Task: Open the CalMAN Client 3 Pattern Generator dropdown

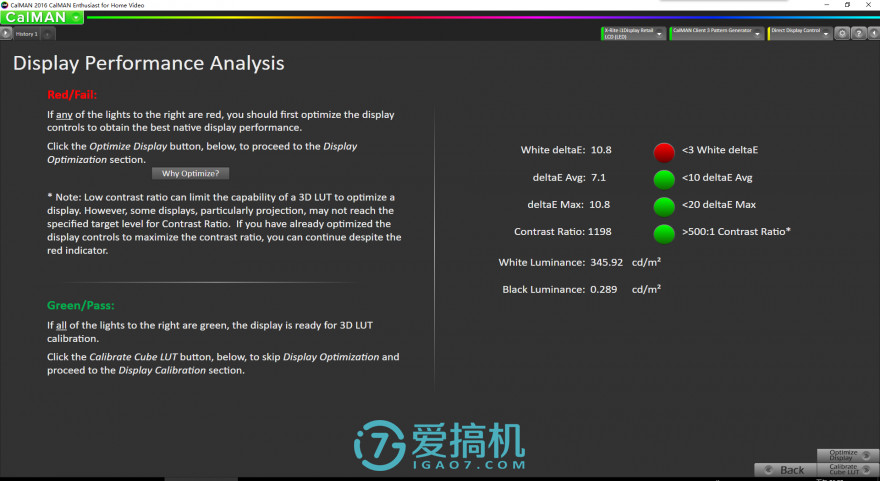Action: [716, 34]
